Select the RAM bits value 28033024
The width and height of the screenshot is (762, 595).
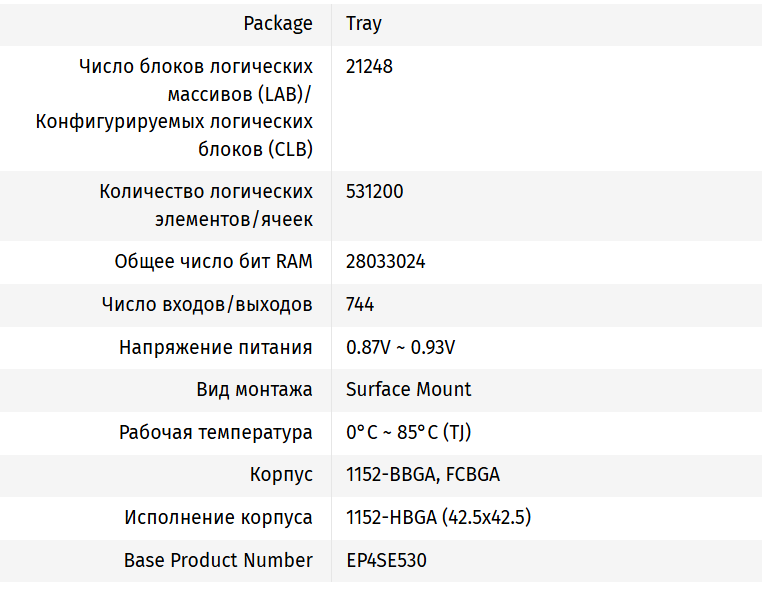pos(386,262)
